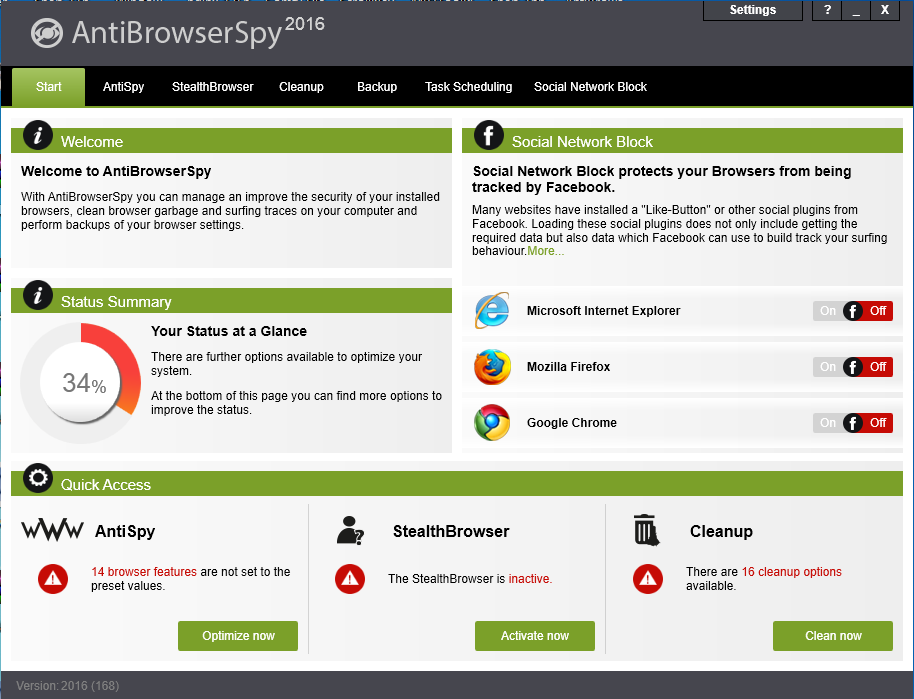Viewport: 914px width, 699px height.
Task: Toggle Facebook blocking for Google Chrome
Action: (x=852, y=423)
